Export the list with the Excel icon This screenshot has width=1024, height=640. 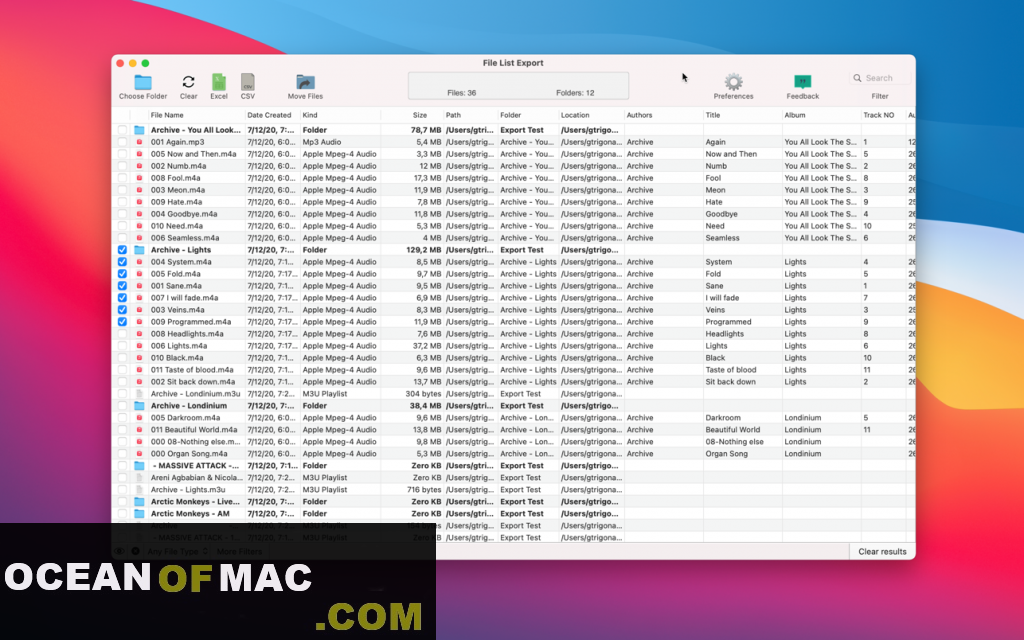[219, 82]
